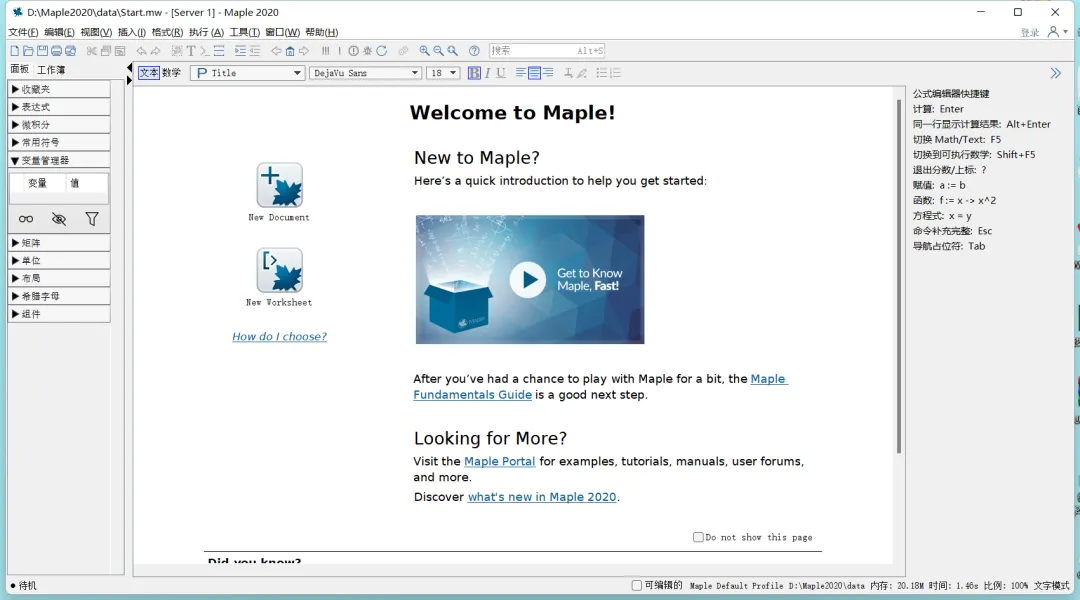The image size is (1080, 600).
Task: Click the New file toolbar icon
Action: click(x=14, y=51)
